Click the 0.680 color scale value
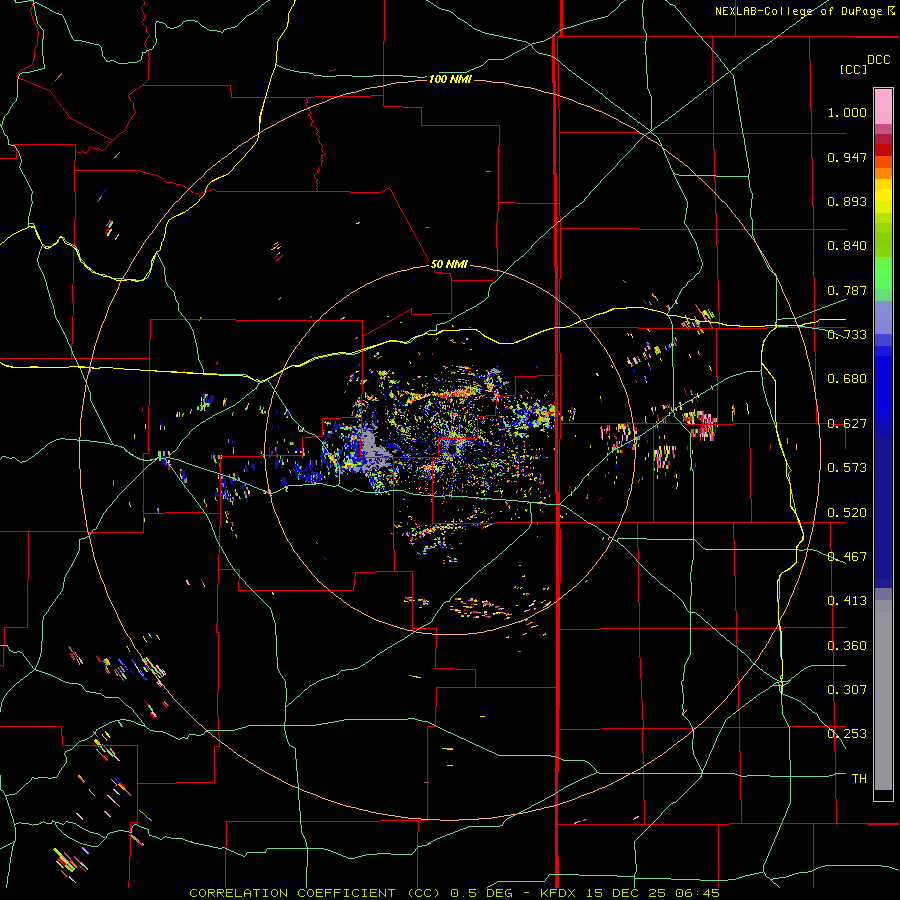The height and width of the screenshot is (900, 900). [x=847, y=379]
